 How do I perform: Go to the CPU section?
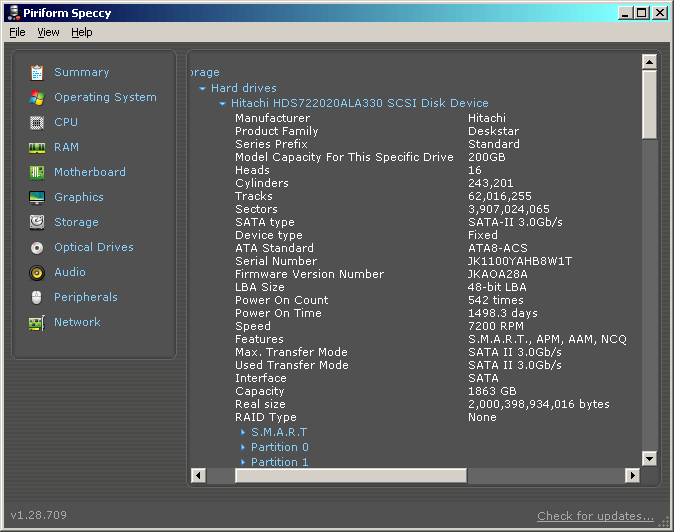tap(66, 122)
